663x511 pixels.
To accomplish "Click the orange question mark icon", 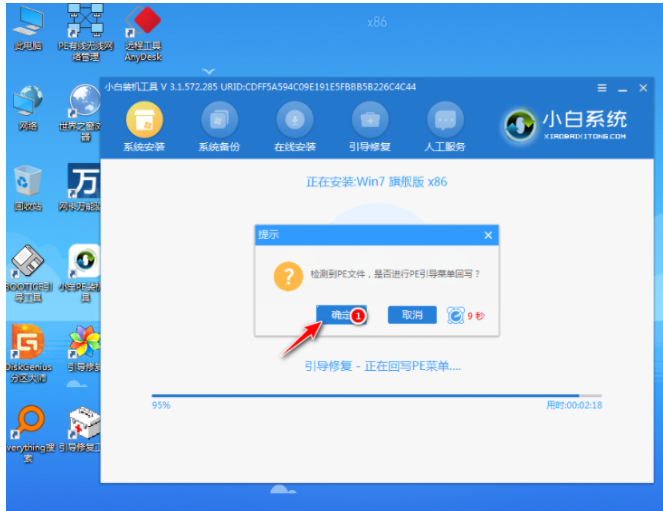I will coord(288,277).
